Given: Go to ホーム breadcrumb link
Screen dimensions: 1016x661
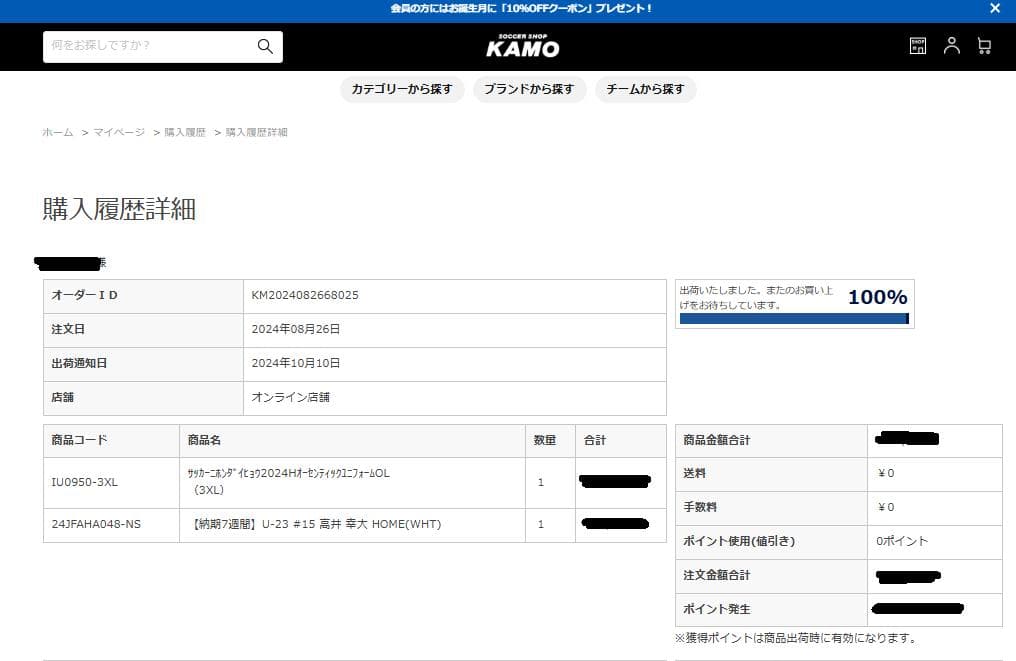Looking at the screenshot, I should (57, 132).
